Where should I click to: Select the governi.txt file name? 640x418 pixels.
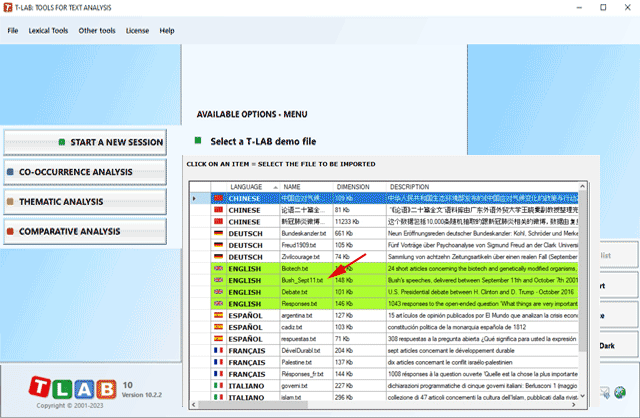pyautogui.click(x=295, y=386)
